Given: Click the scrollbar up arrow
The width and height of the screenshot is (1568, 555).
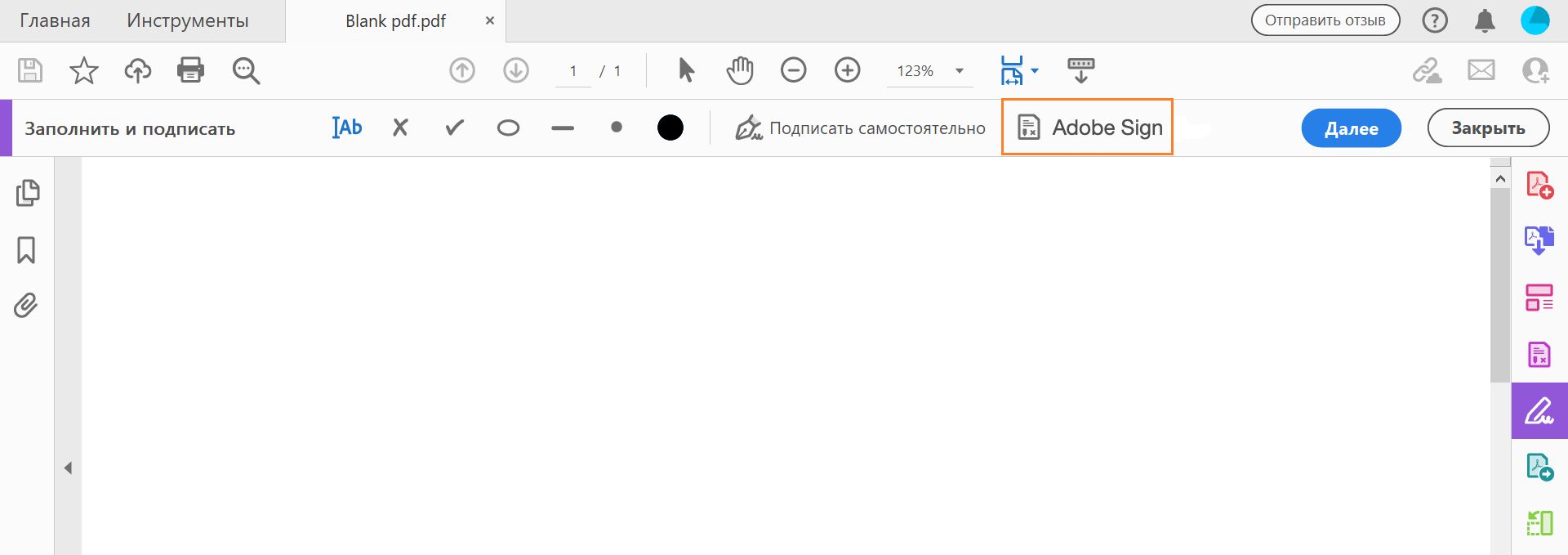Looking at the screenshot, I should 1500,178.
